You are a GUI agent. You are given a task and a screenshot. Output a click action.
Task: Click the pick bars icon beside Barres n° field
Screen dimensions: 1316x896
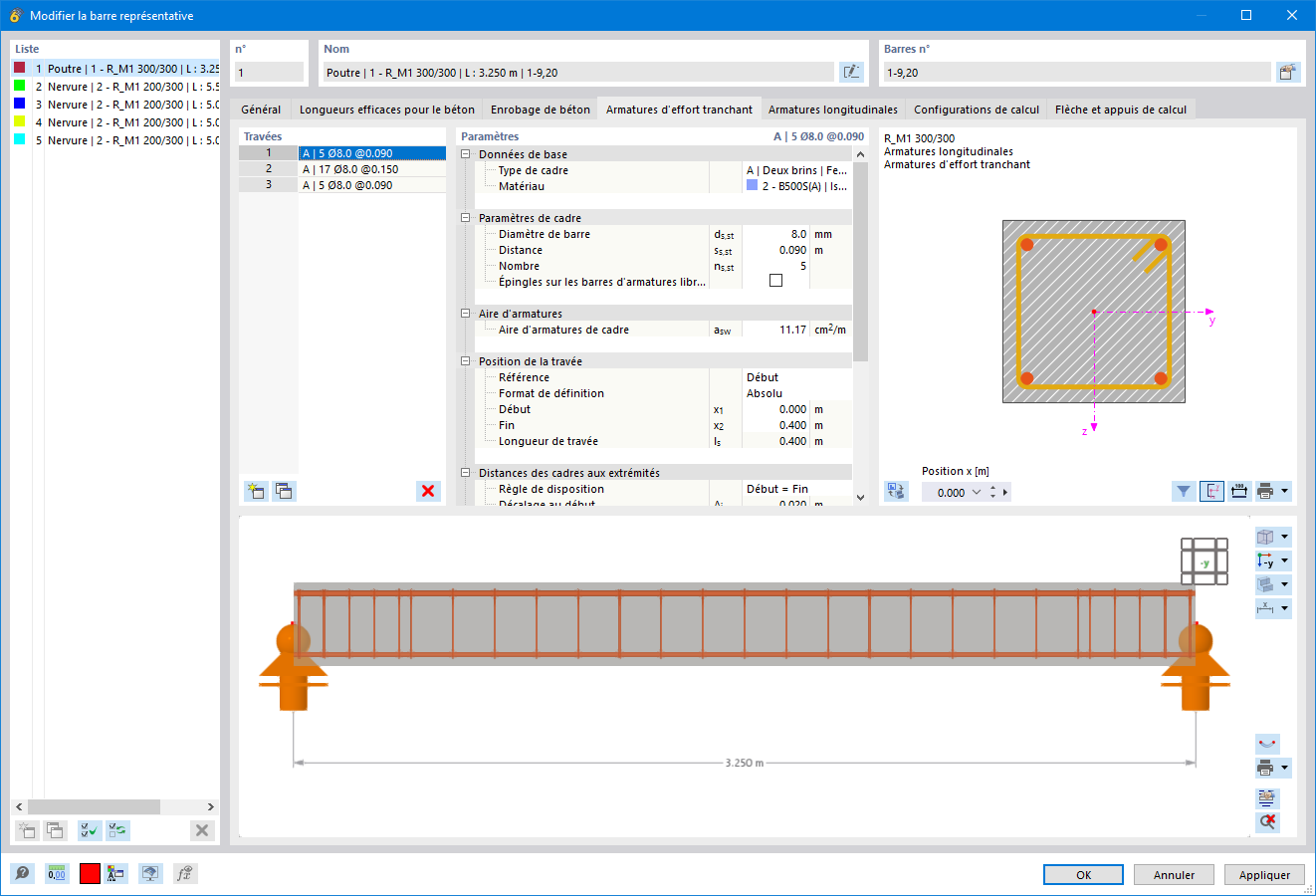click(x=1288, y=72)
